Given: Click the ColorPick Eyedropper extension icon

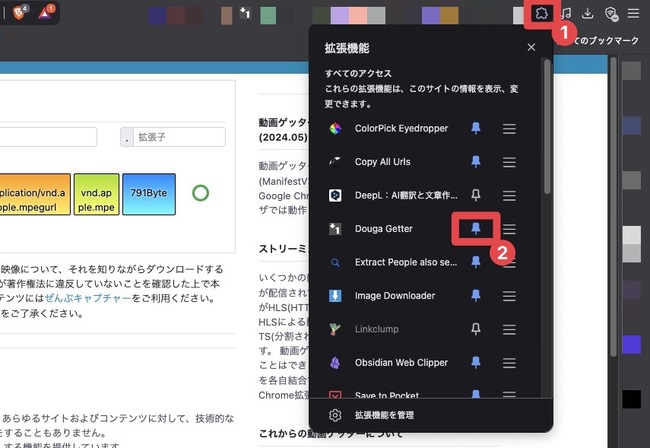Looking at the screenshot, I should 335,128.
